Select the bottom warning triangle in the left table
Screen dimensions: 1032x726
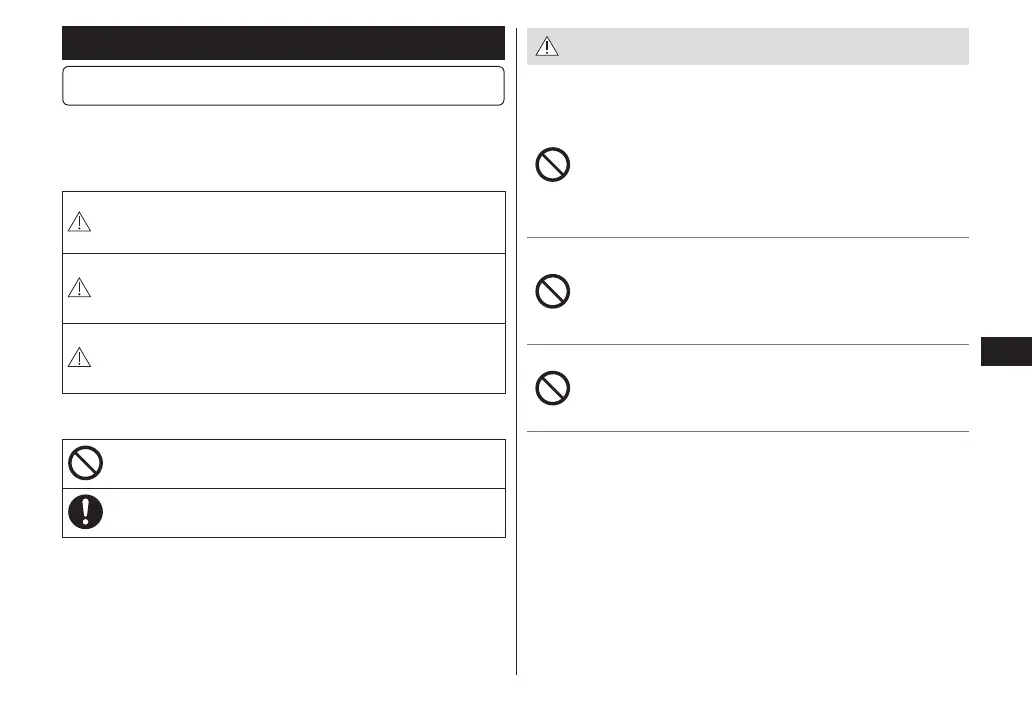click(x=78, y=357)
